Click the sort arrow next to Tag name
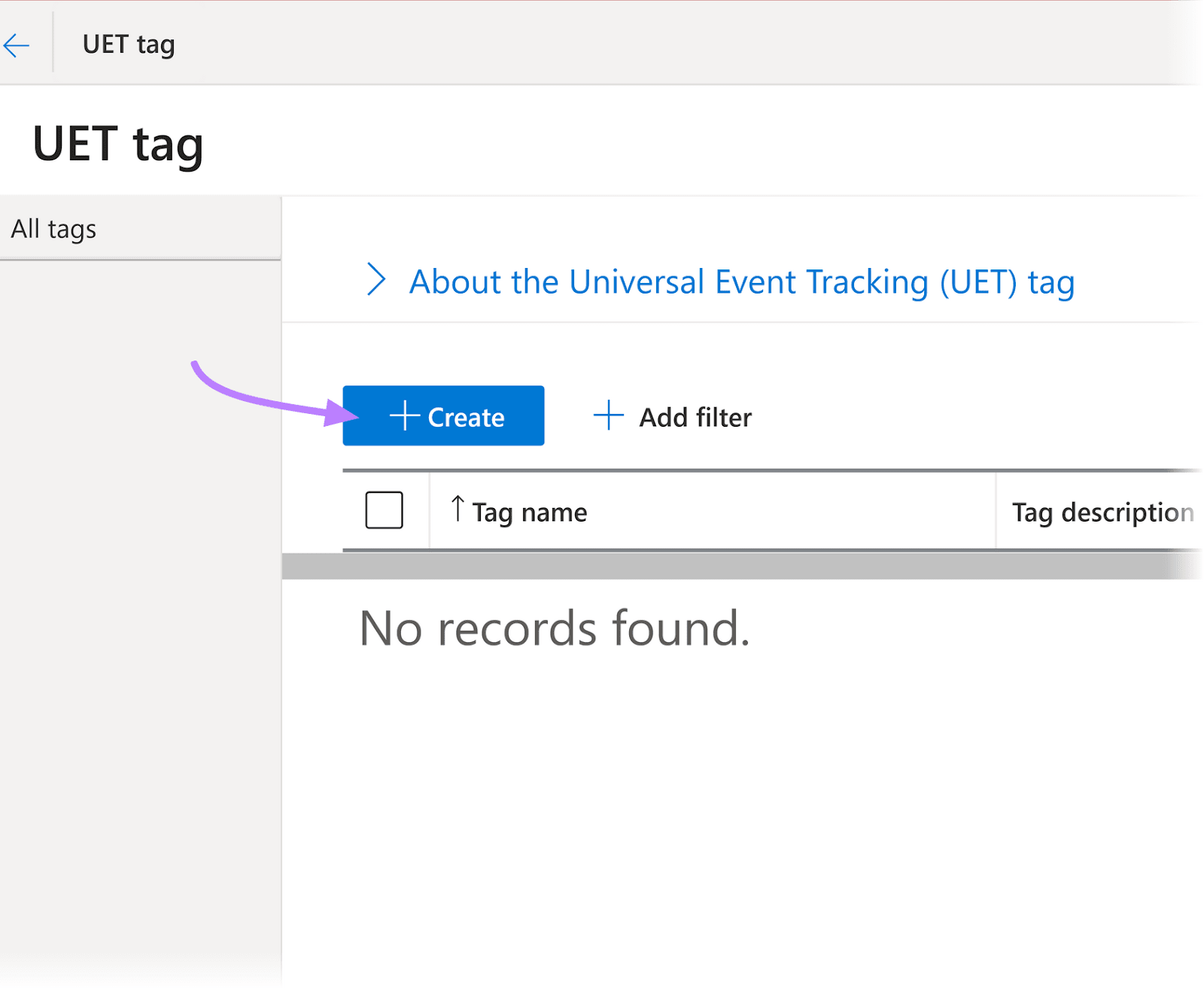Image resolution: width=1204 pixels, height=989 pixels. point(457,509)
